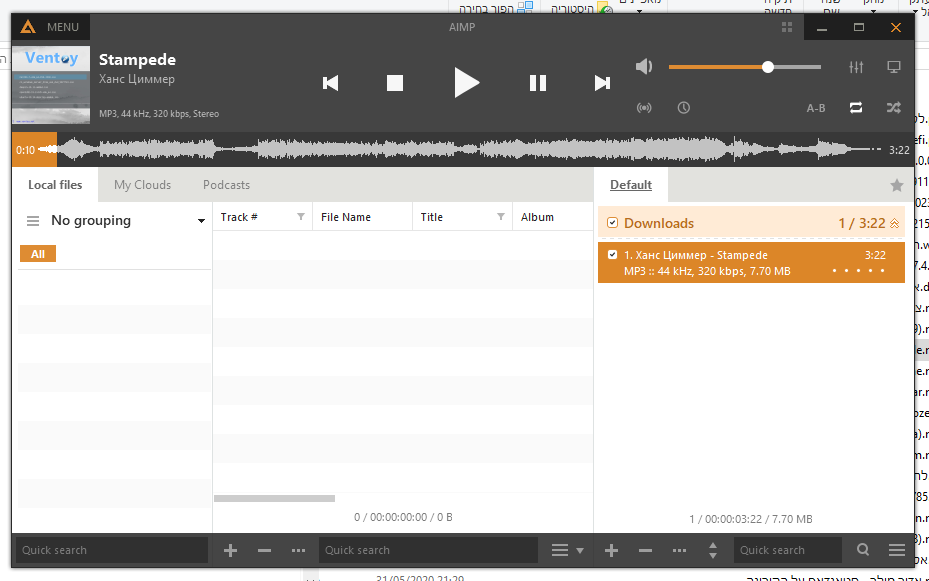Screen dimensions: 929x581
Task: Open the Track # column filter
Action: tap(301, 217)
